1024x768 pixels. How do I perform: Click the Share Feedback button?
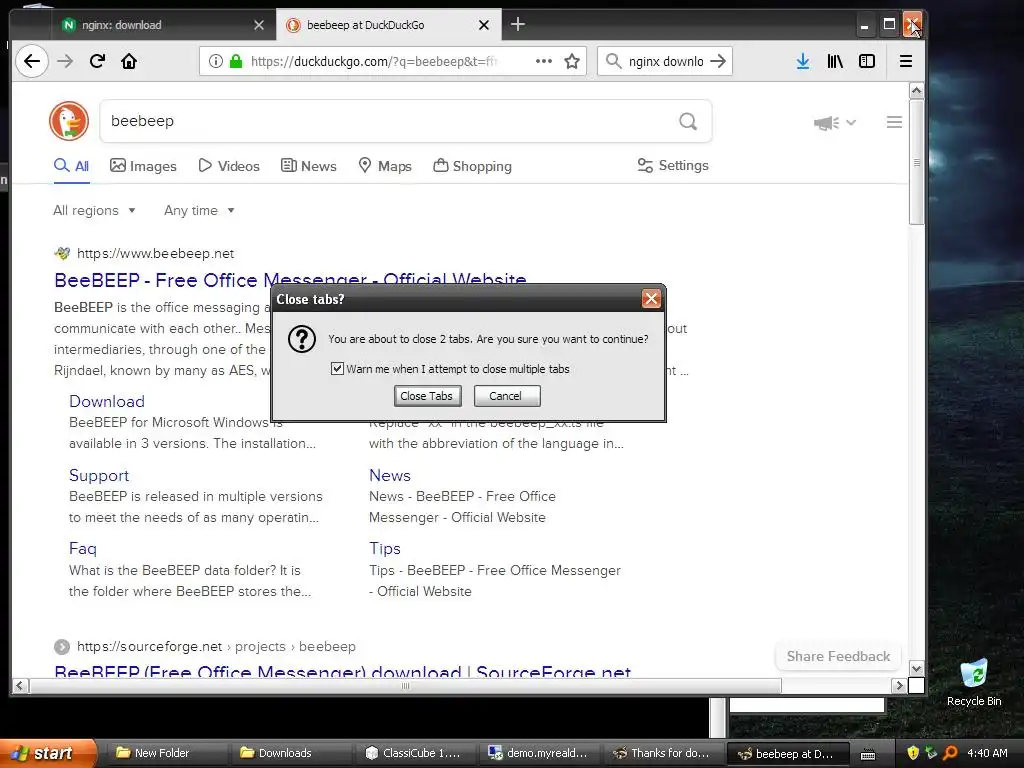(x=838, y=656)
